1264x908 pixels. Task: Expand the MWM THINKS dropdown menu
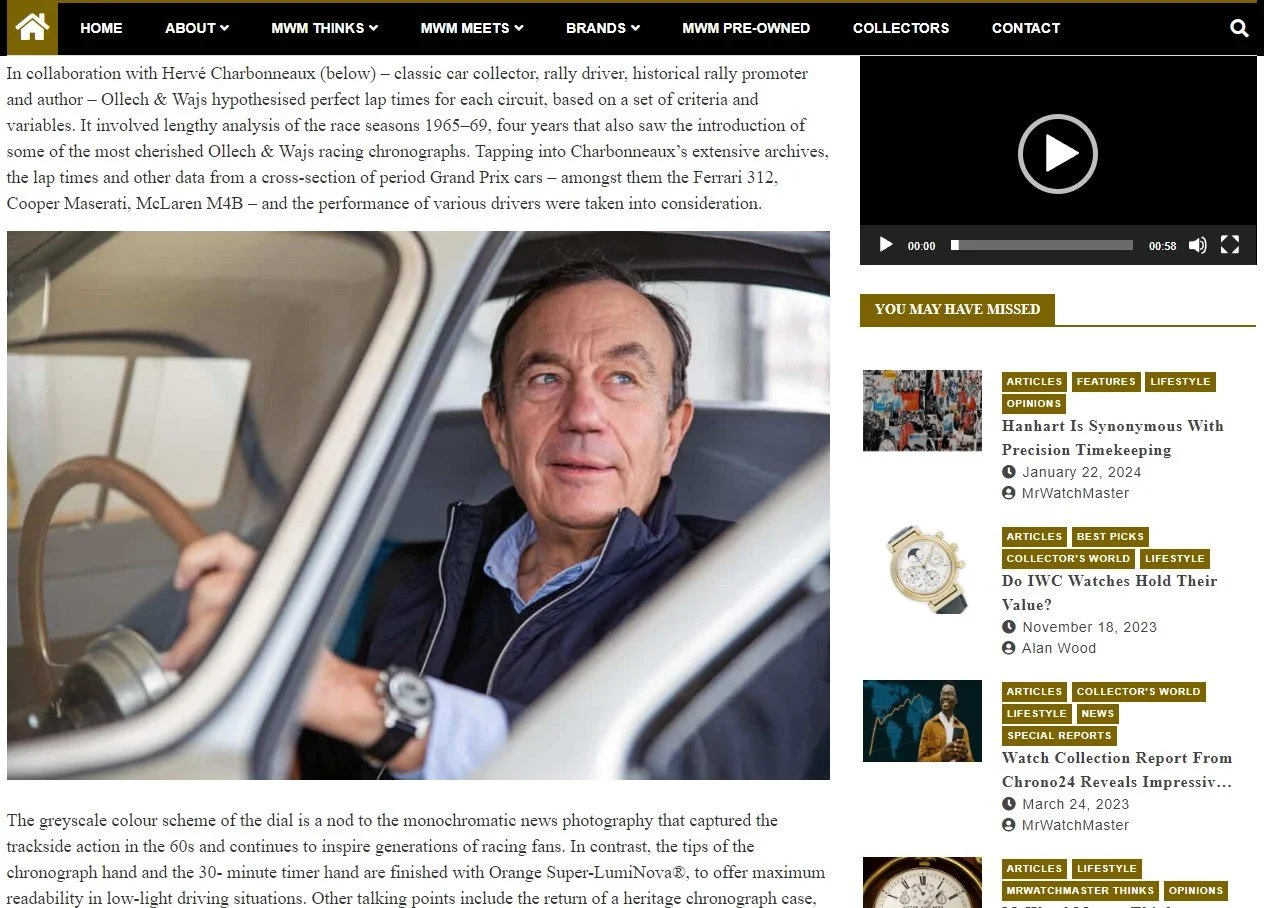pyautogui.click(x=325, y=28)
